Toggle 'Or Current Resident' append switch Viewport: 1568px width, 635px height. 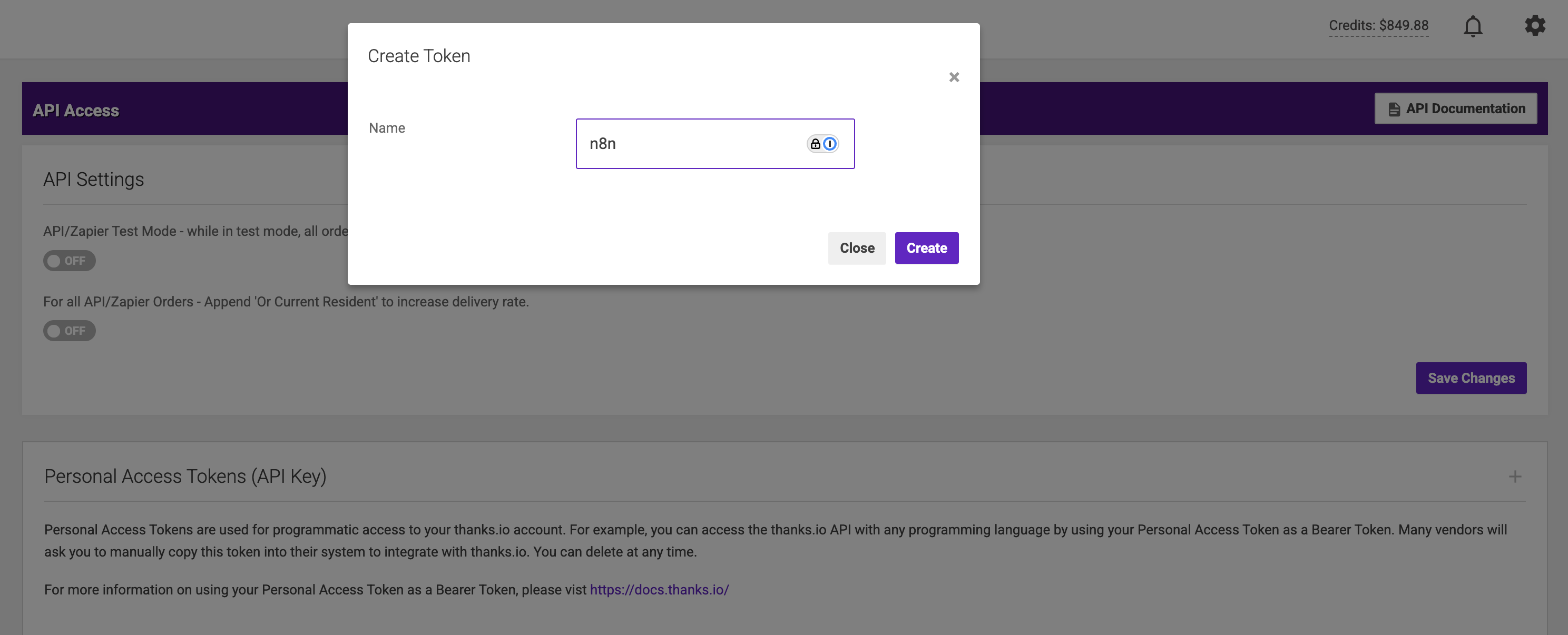(70, 331)
